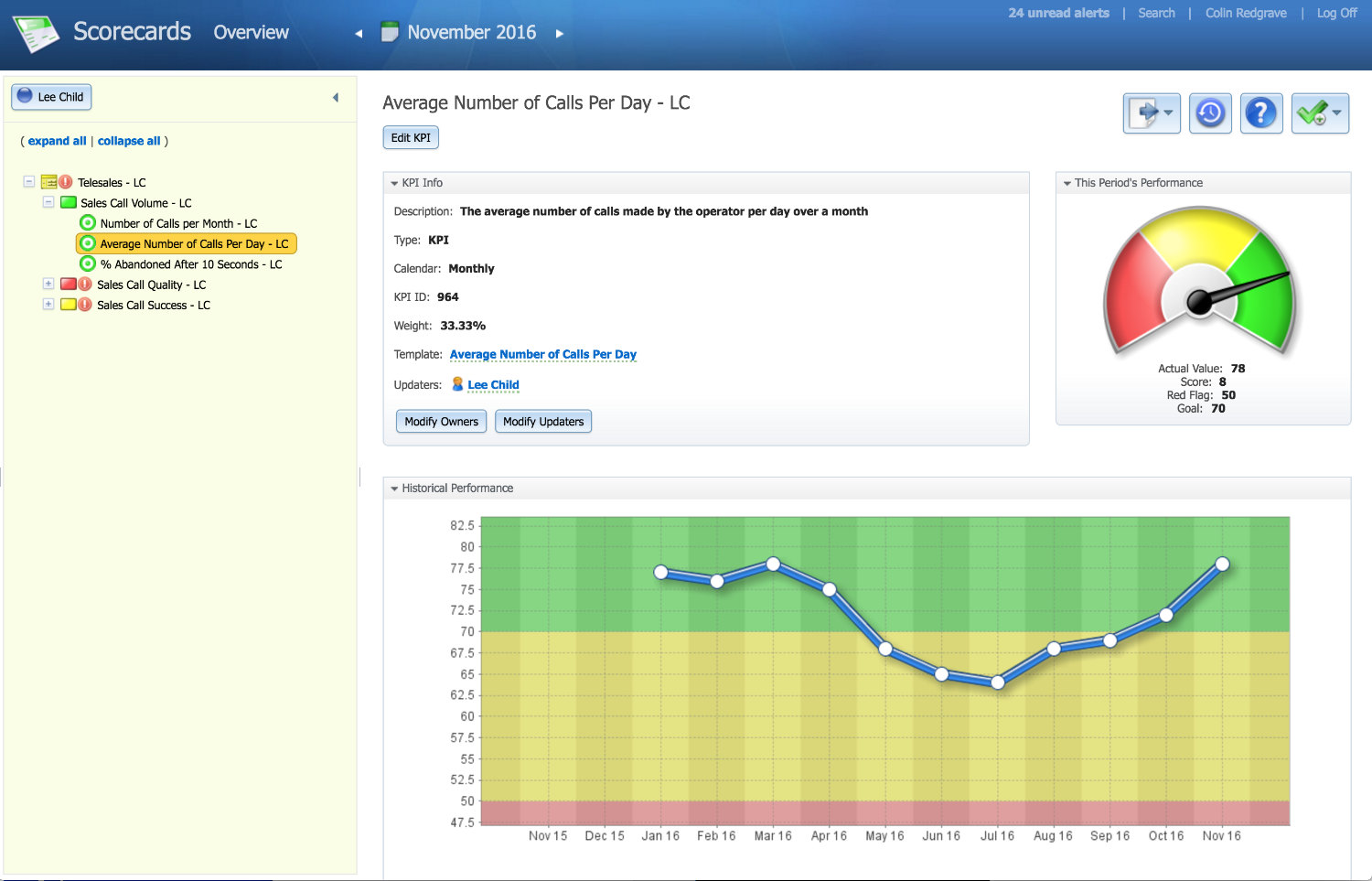Go to next month arrow
The image size is (1372, 881).
[x=560, y=34]
